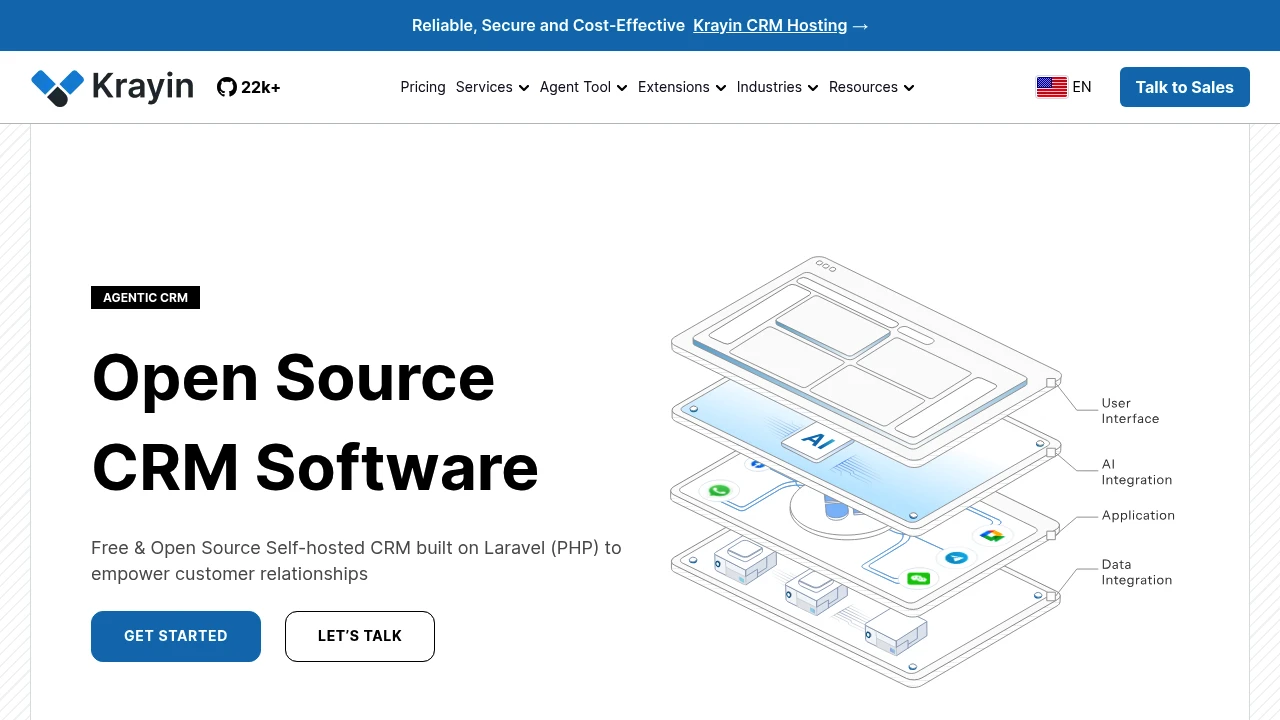Viewport: 1280px width, 720px height.
Task: Click the WeChat icon in the illustration
Action: [x=919, y=578]
